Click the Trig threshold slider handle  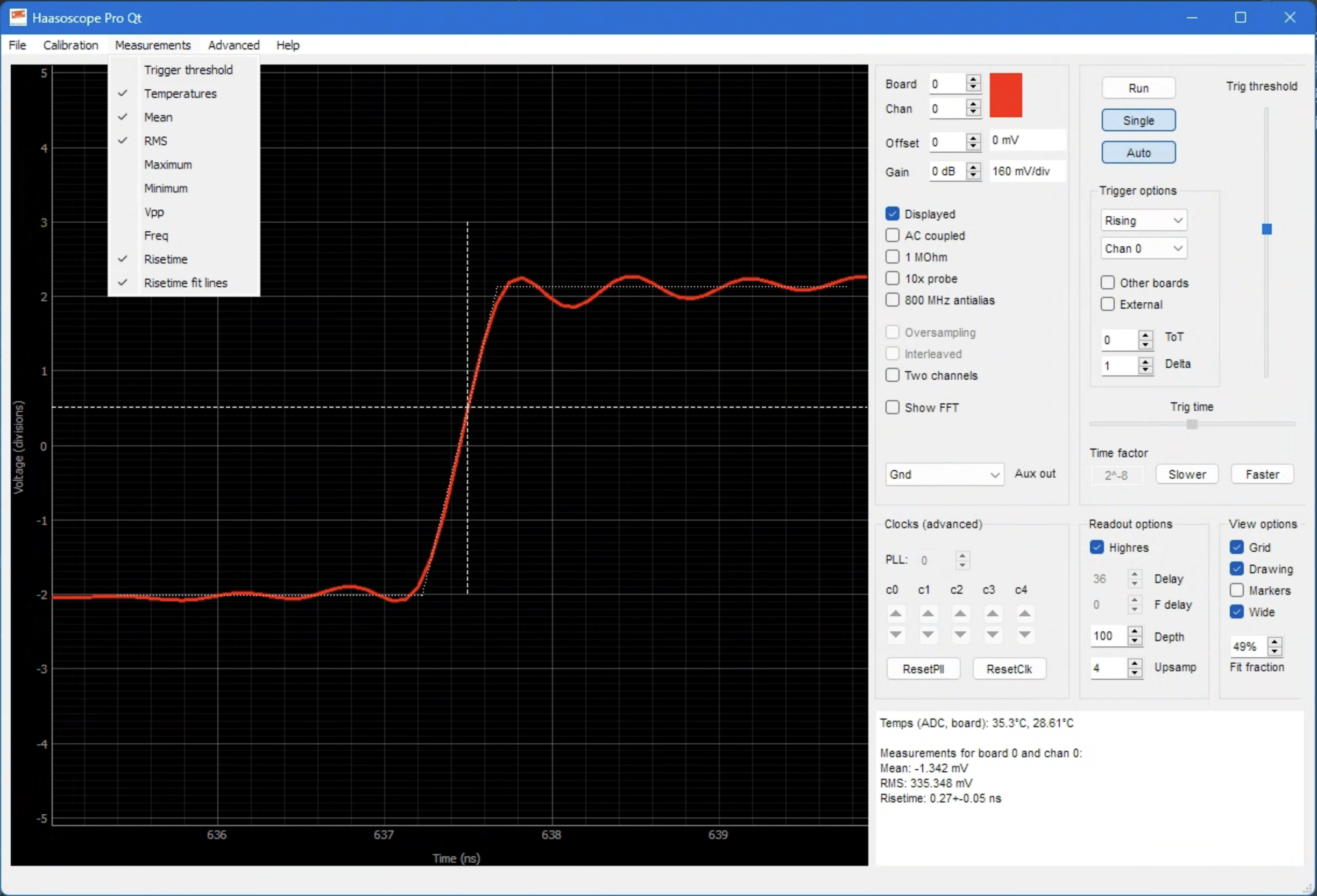pyautogui.click(x=1266, y=229)
